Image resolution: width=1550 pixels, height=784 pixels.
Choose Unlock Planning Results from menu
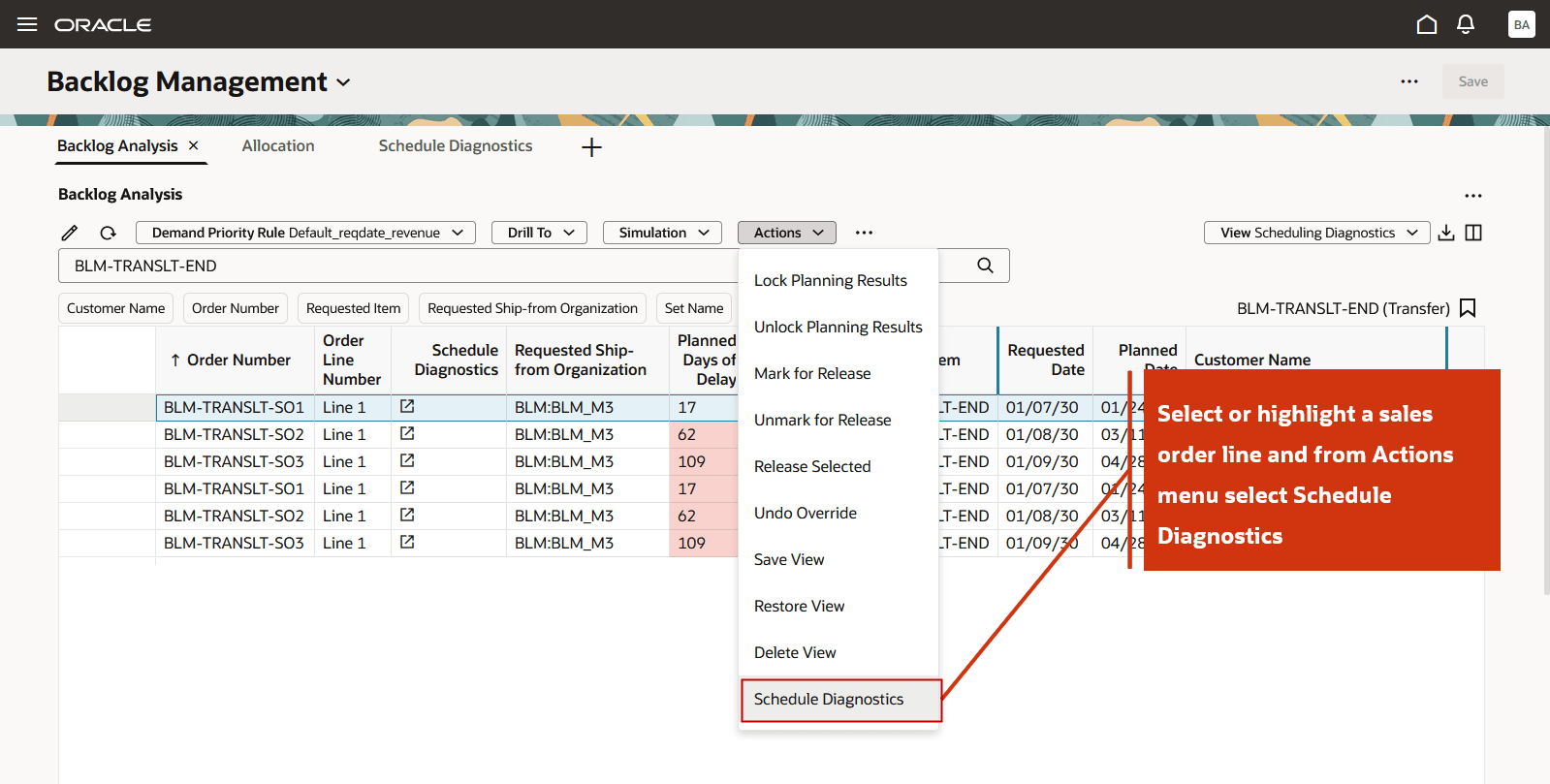click(x=838, y=327)
